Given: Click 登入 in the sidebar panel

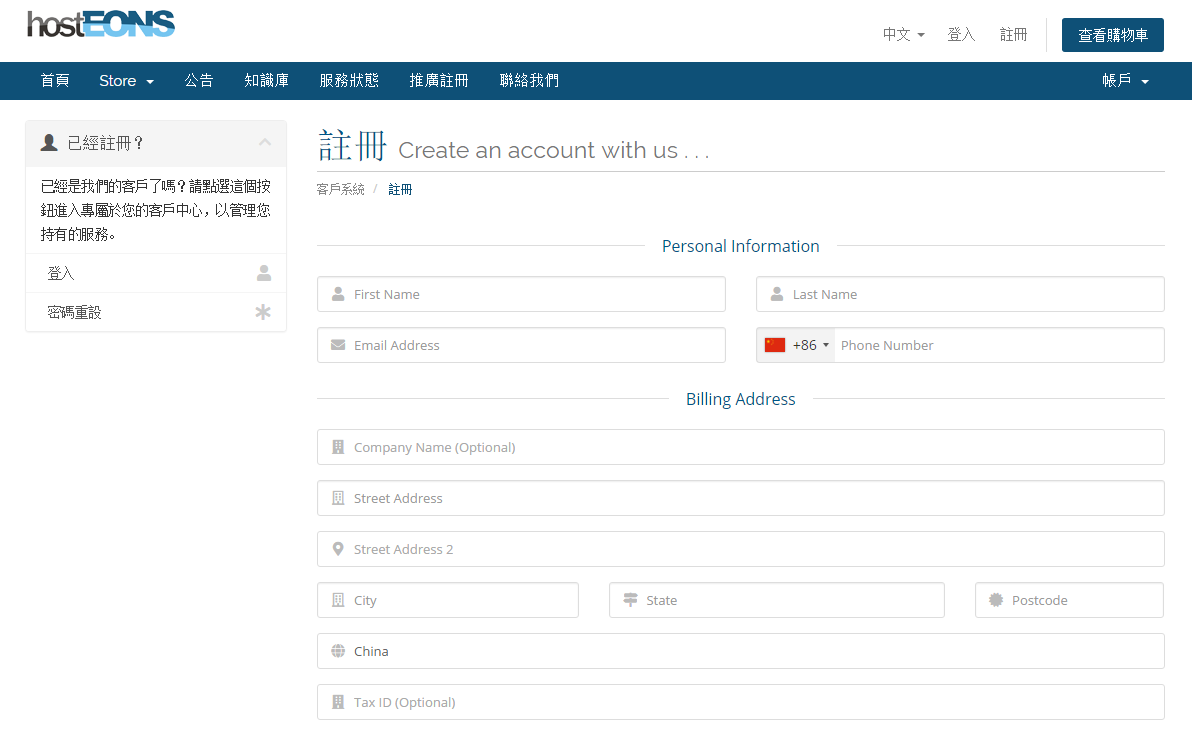Looking at the screenshot, I should coord(156,273).
